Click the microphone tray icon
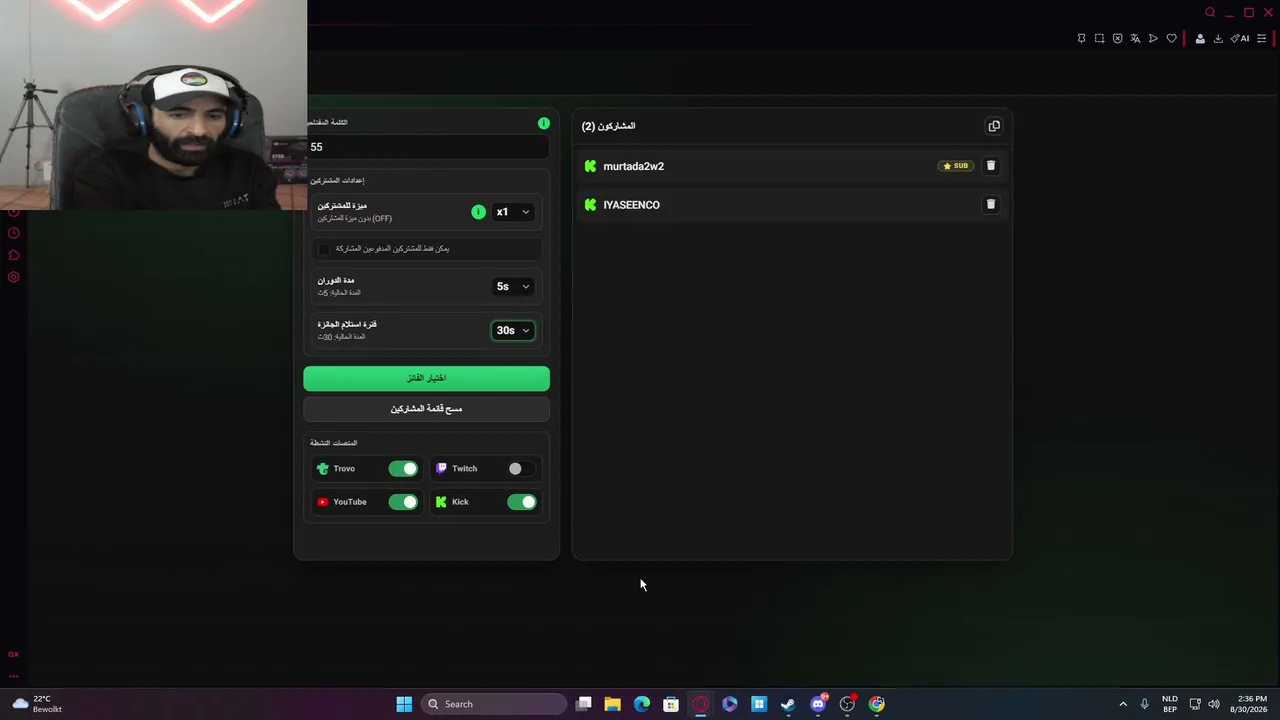The width and height of the screenshot is (1280, 720). [1144, 704]
